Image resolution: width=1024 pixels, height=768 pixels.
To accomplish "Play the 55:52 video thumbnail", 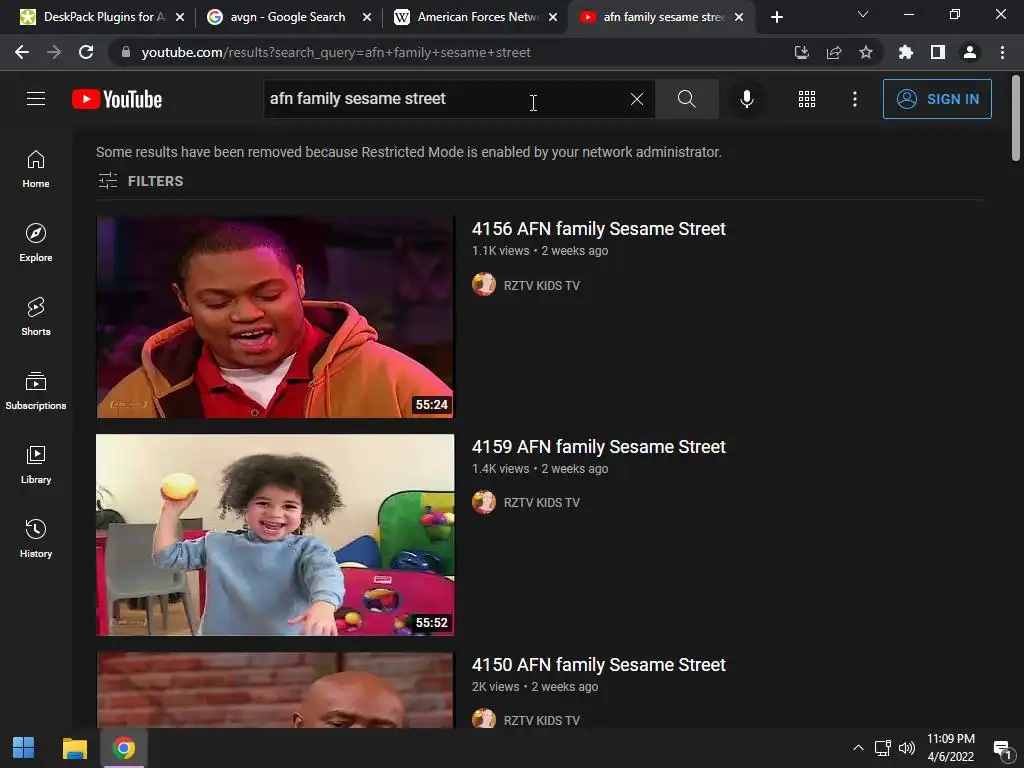I will [x=275, y=535].
